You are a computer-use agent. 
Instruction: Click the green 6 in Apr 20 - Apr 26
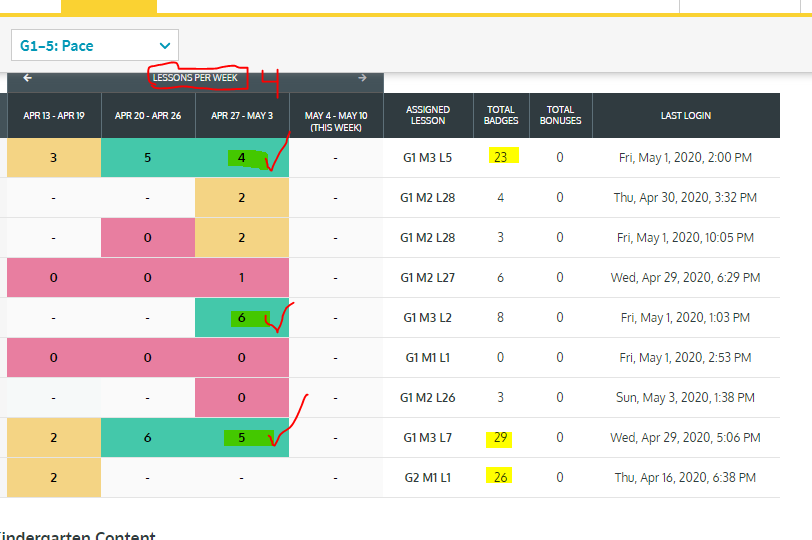[x=148, y=438]
